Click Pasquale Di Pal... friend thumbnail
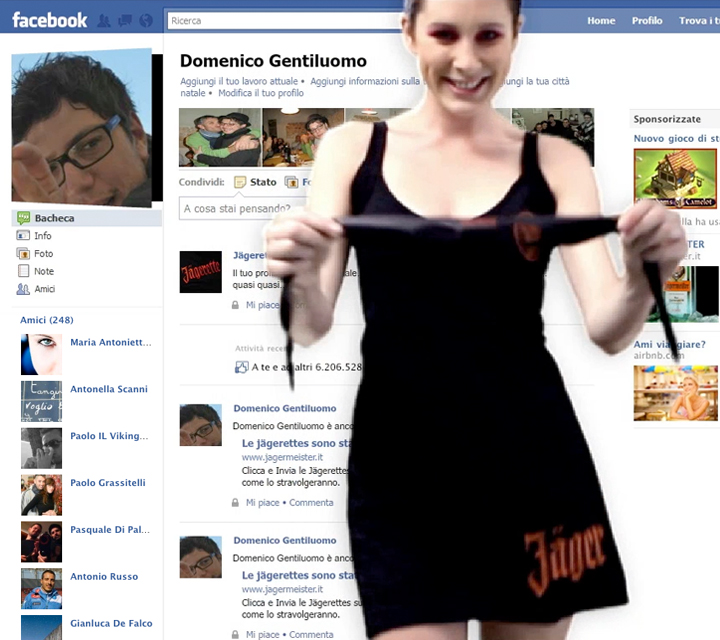The width and height of the screenshot is (720, 640). click(41, 542)
